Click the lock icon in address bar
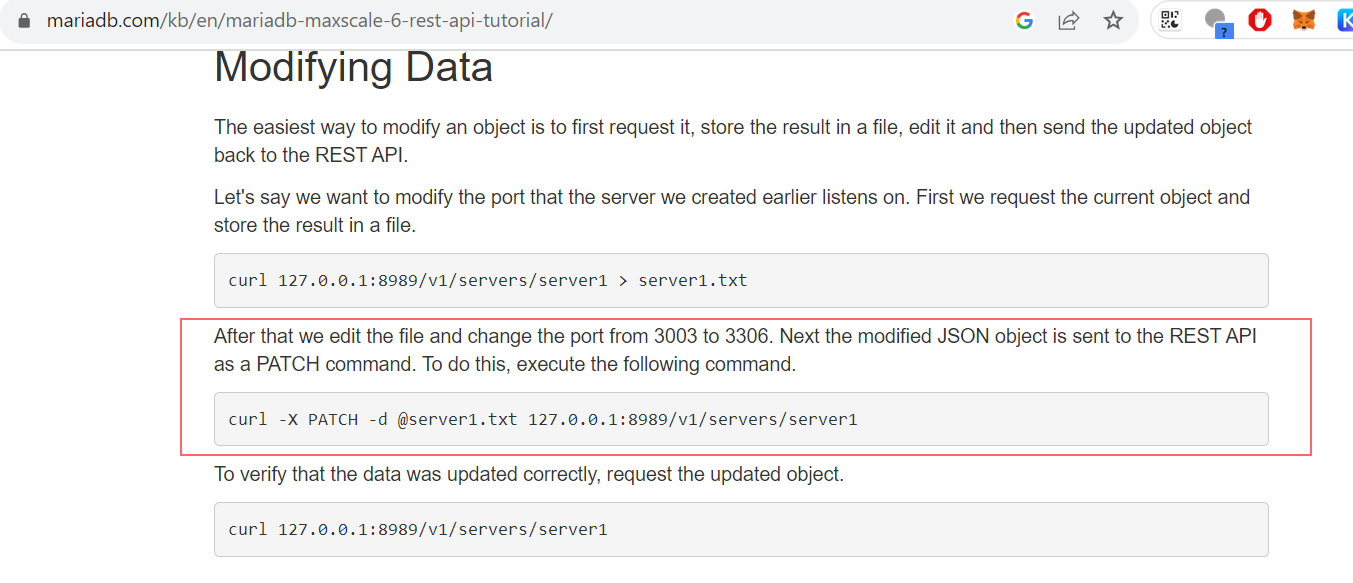The width and height of the screenshot is (1353, 583). (24, 20)
